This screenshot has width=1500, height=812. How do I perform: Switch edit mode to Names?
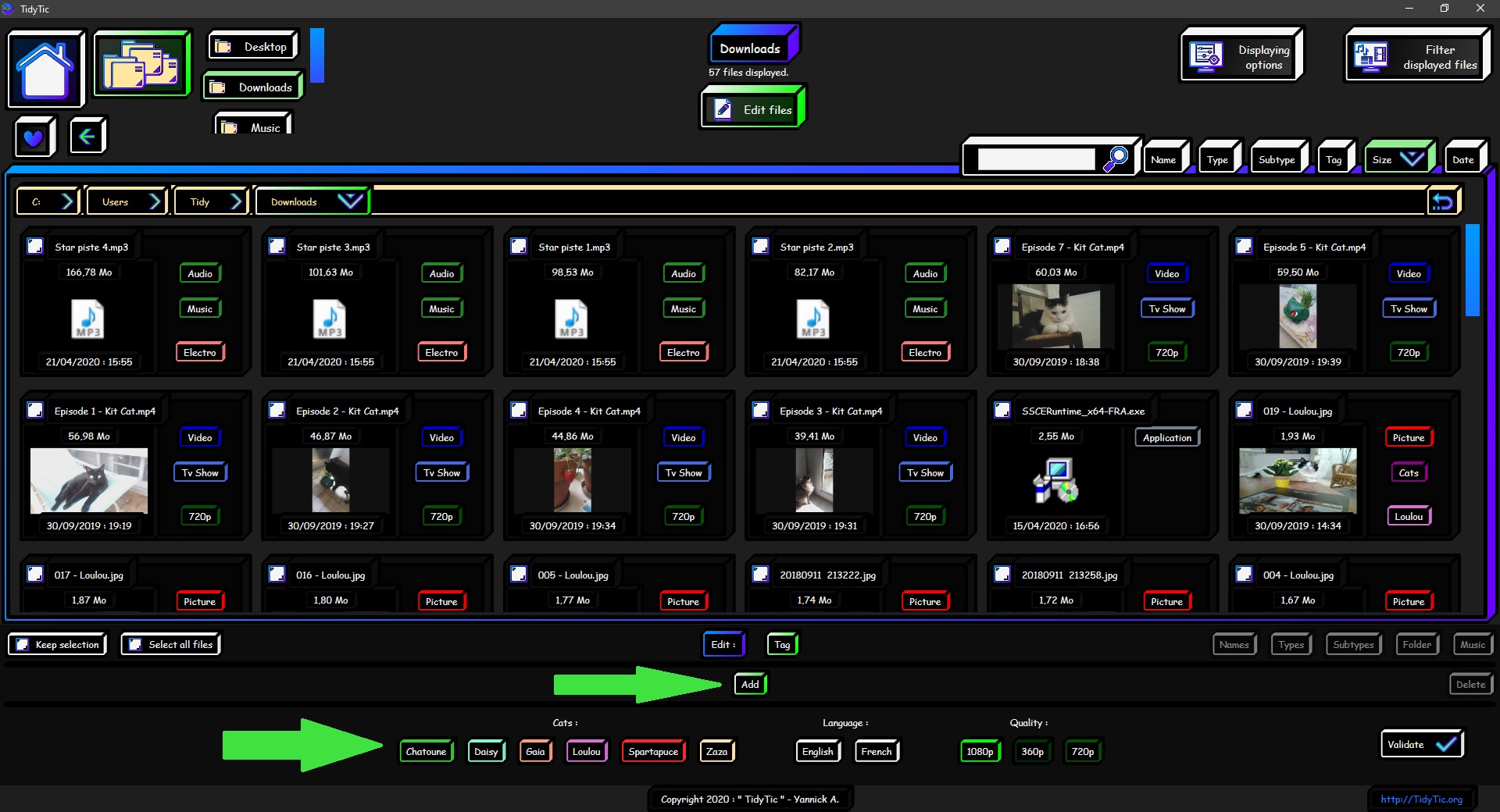pyautogui.click(x=1234, y=645)
